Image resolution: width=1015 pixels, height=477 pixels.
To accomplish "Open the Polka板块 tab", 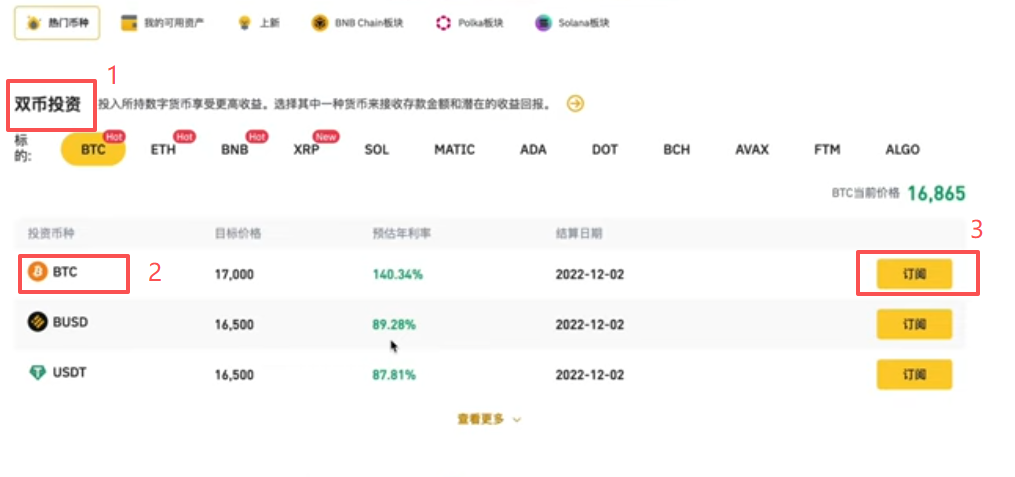I will (469, 23).
